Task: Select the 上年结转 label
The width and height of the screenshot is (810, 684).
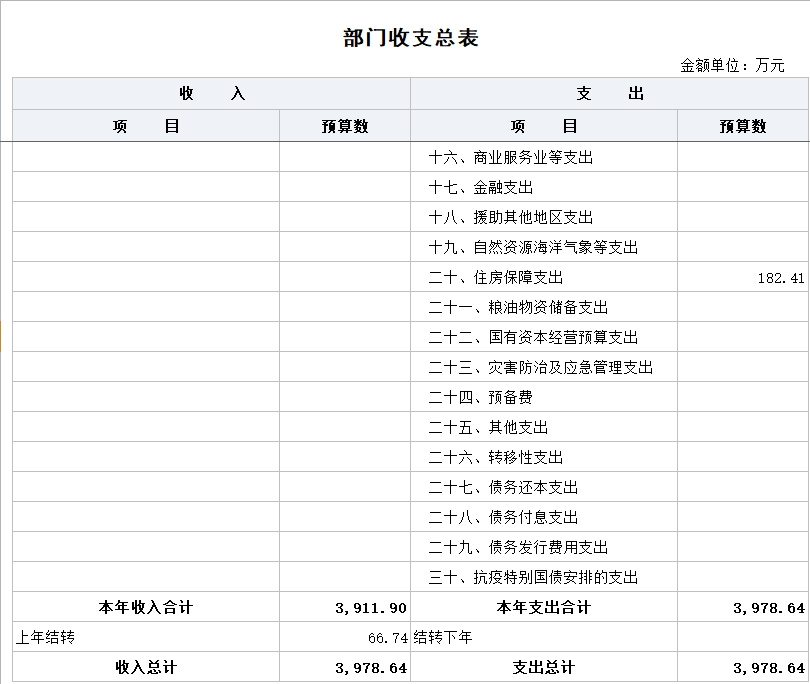Action: coord(45,637)
